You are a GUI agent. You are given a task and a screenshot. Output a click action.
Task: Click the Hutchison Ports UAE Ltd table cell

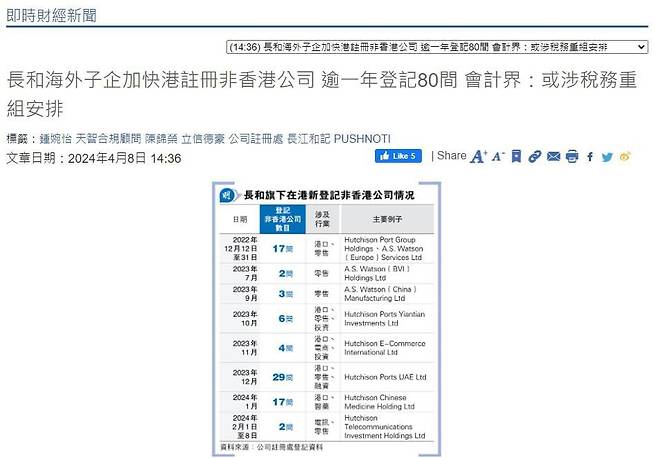(385, 377)
